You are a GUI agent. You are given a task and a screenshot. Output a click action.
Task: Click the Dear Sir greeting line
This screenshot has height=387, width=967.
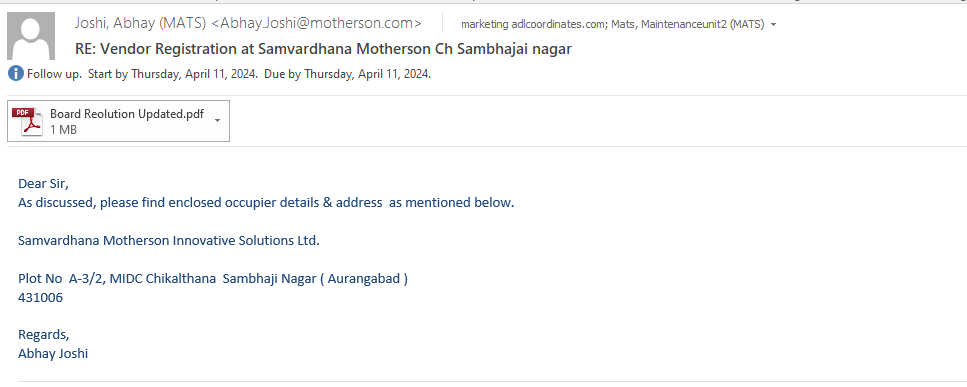(x=44, y=184)
